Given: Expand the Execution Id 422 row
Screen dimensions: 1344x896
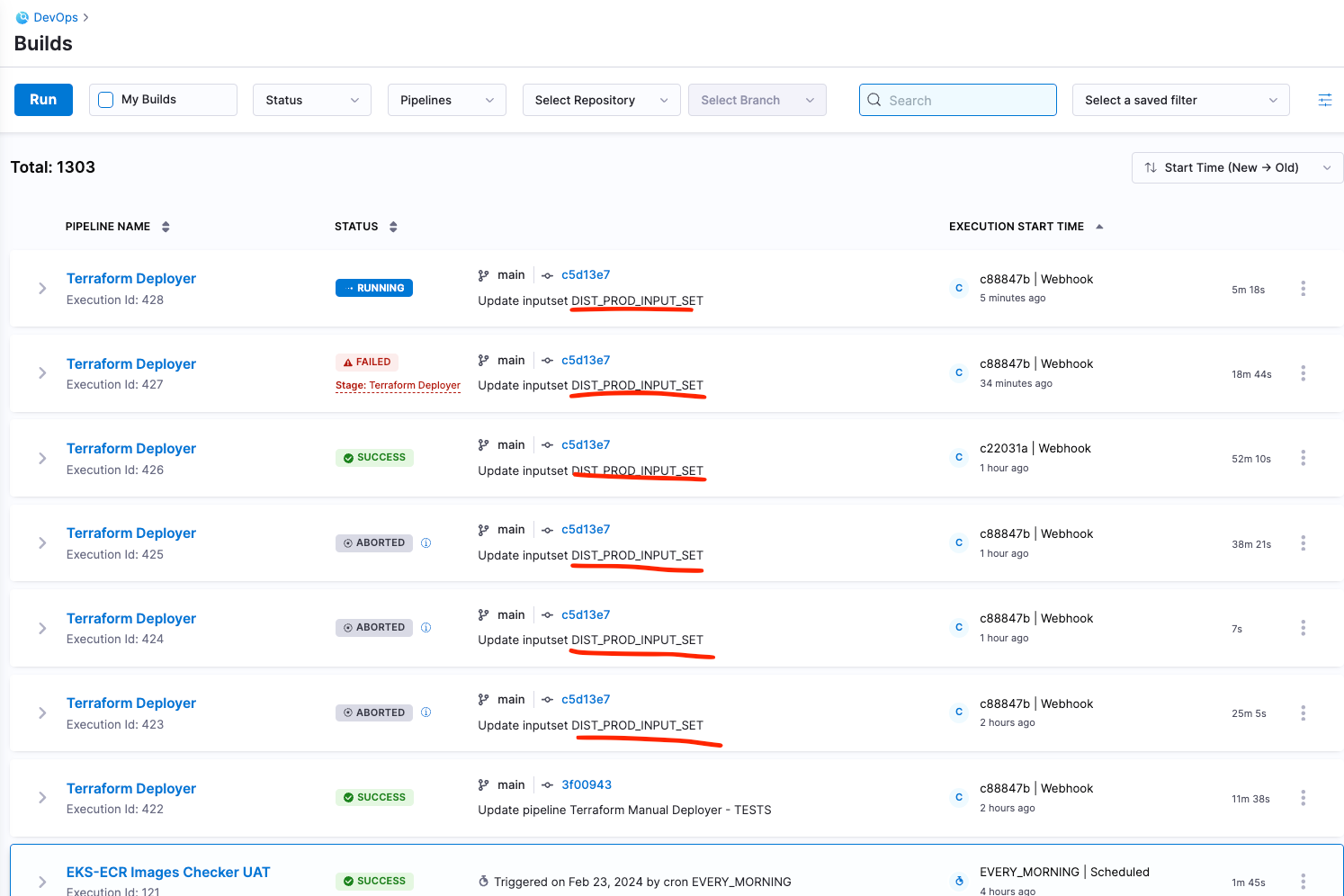Looking at the screenshot, I should (x=42, y=797).
